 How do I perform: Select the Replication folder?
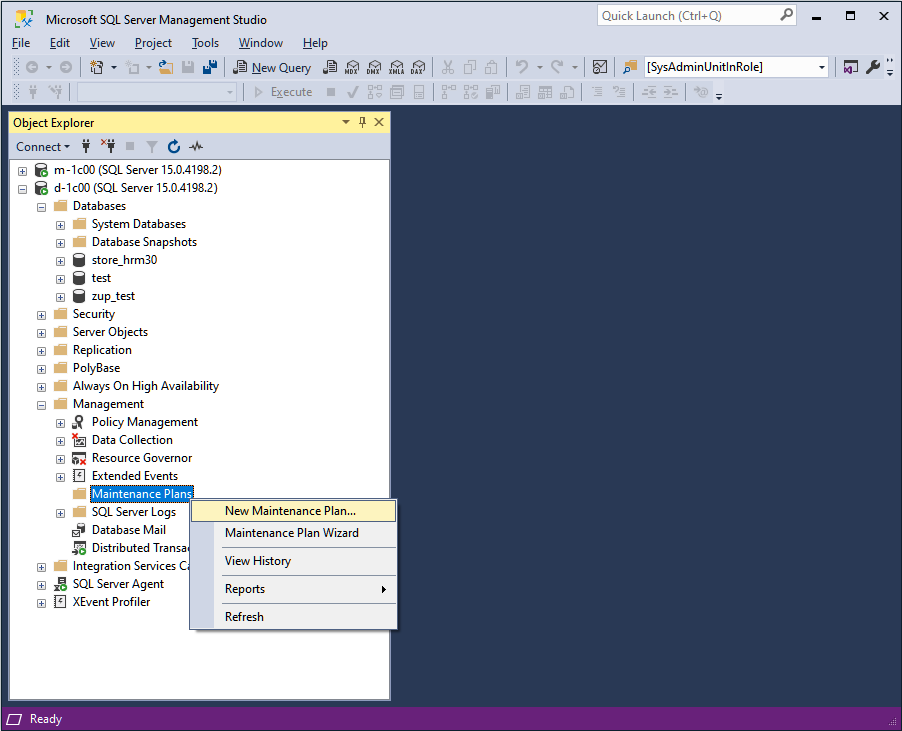(x=102, y=350)
